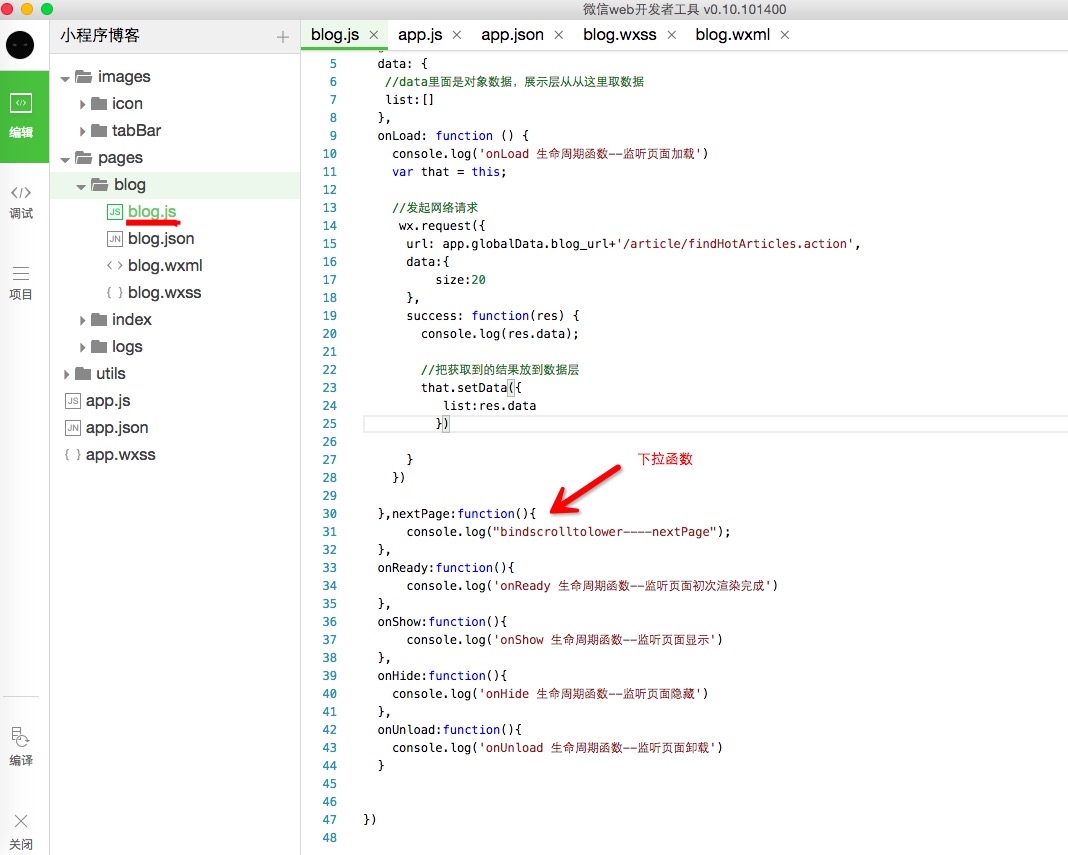Switch to the app.js tab
Viewport: 1068px width, 855px height.
click(420, 35)
